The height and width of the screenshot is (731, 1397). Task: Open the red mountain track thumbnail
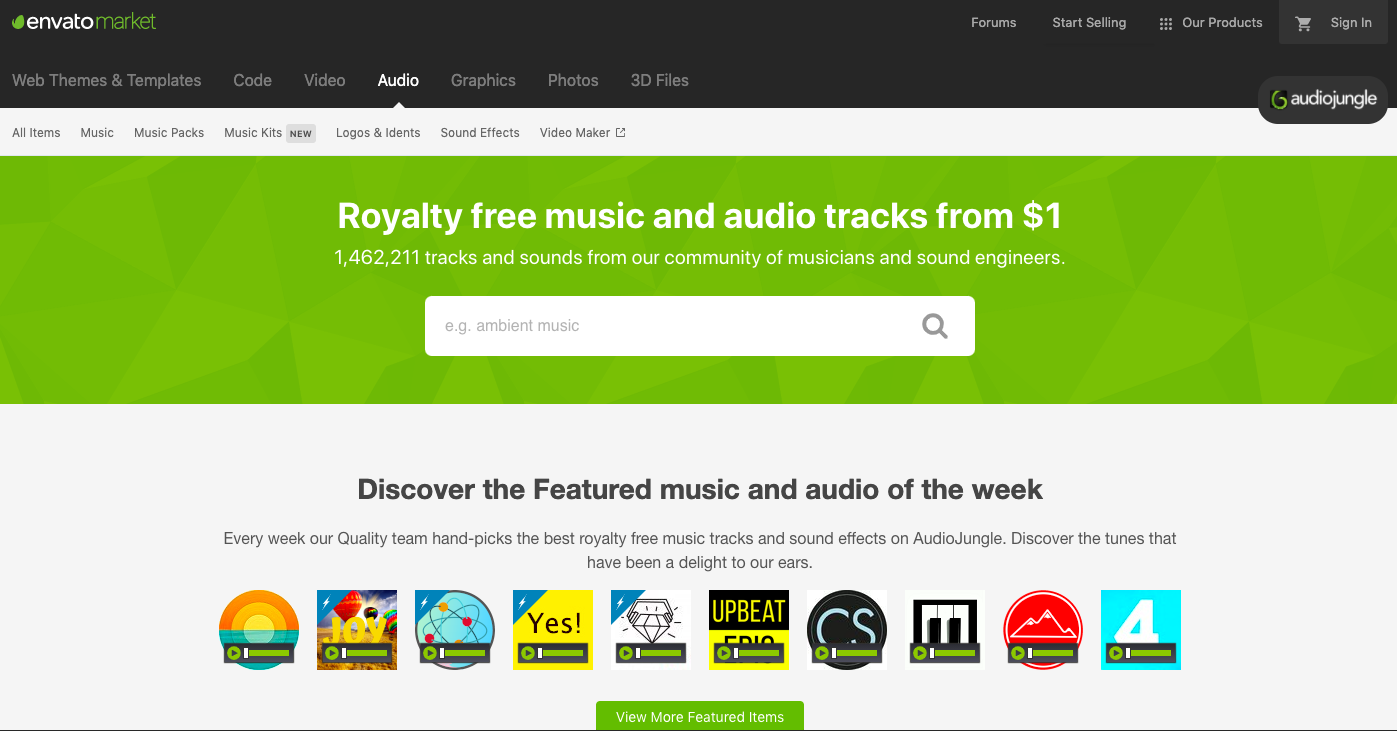pyautogui.click(x=1043, y=630)
